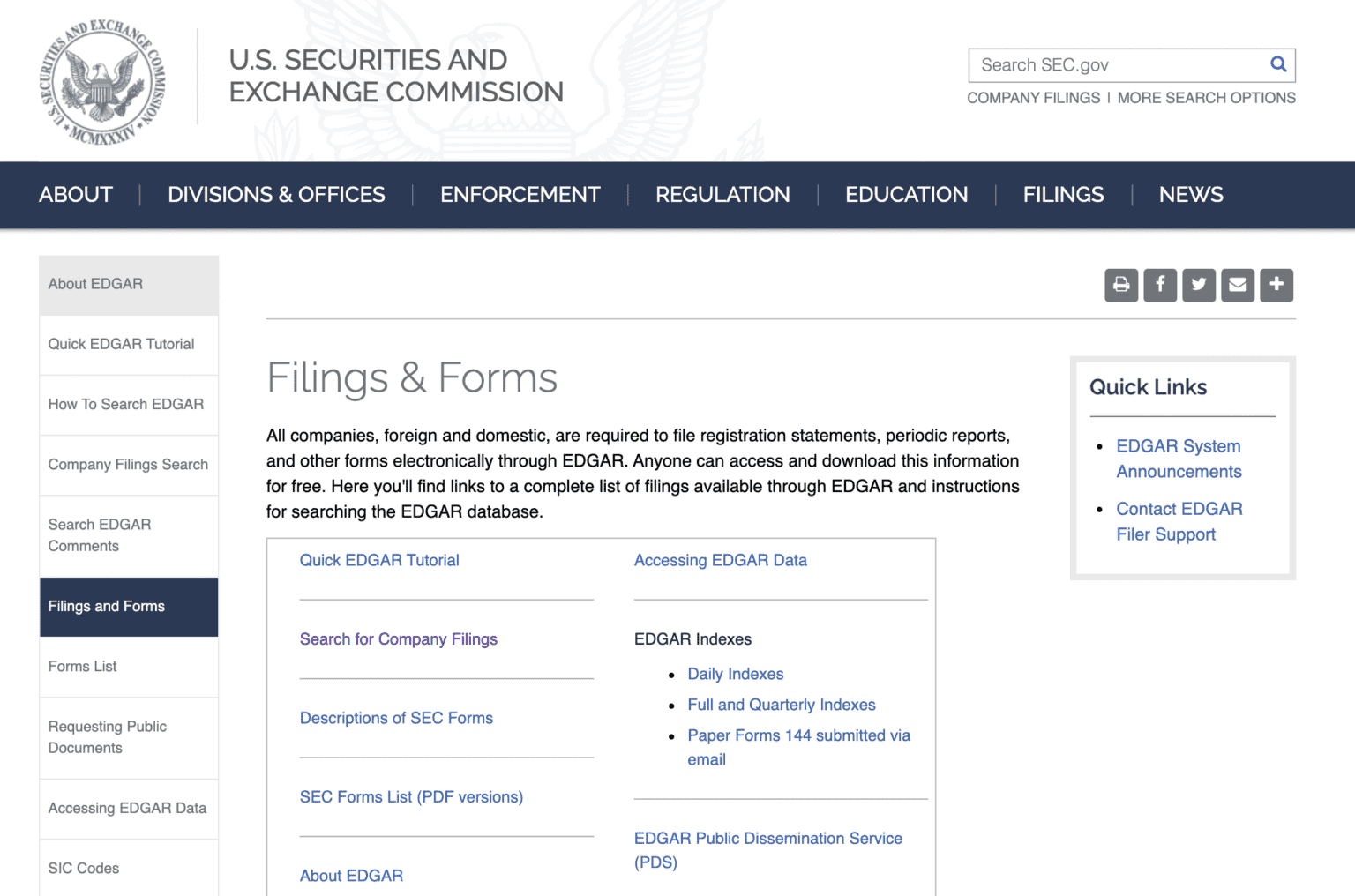Open the FILINGS menu
1355x896 pixels.
[x=1063, y=195]
